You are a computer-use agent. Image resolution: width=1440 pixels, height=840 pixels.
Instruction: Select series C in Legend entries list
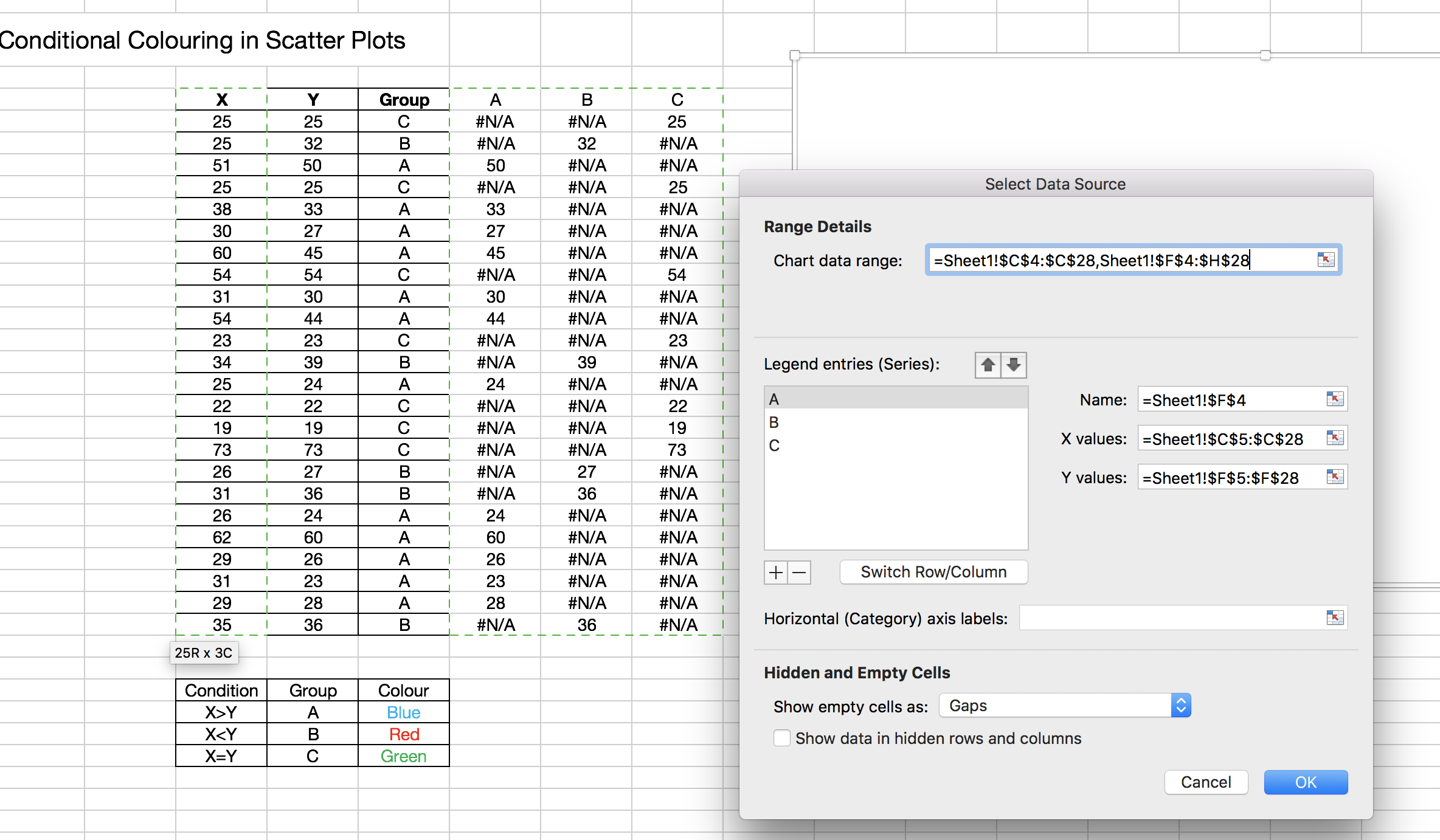click(896, 446)
